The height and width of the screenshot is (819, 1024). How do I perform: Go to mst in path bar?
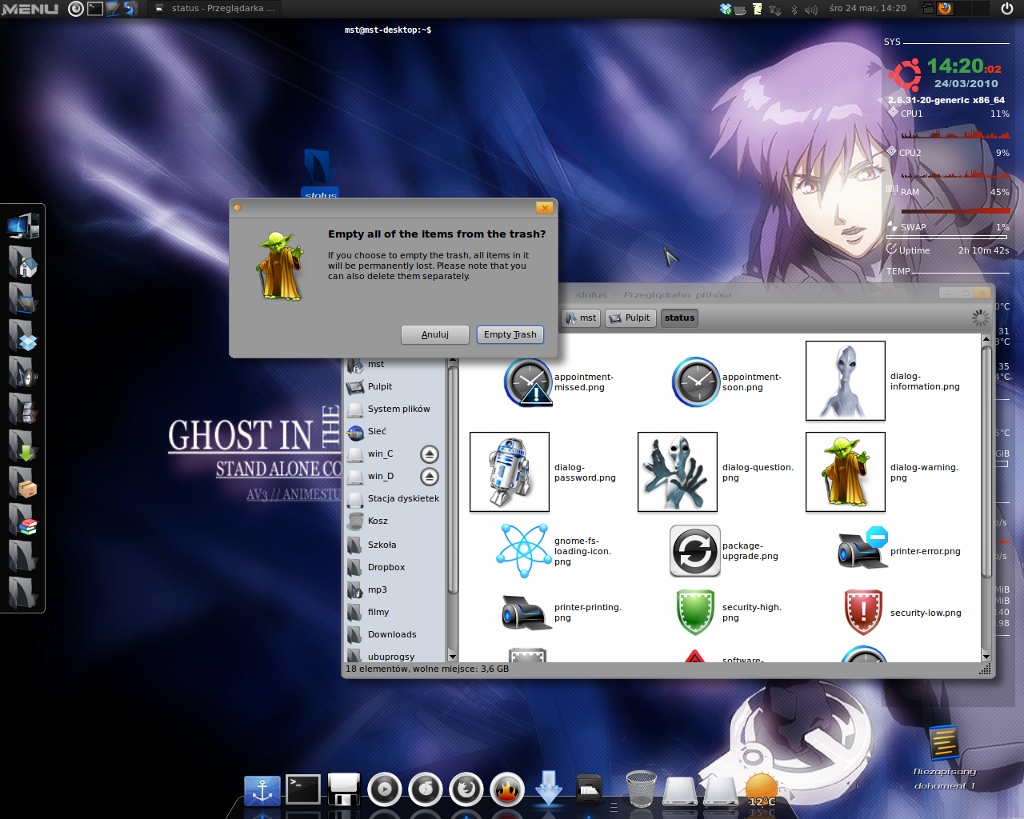point(581,318)
